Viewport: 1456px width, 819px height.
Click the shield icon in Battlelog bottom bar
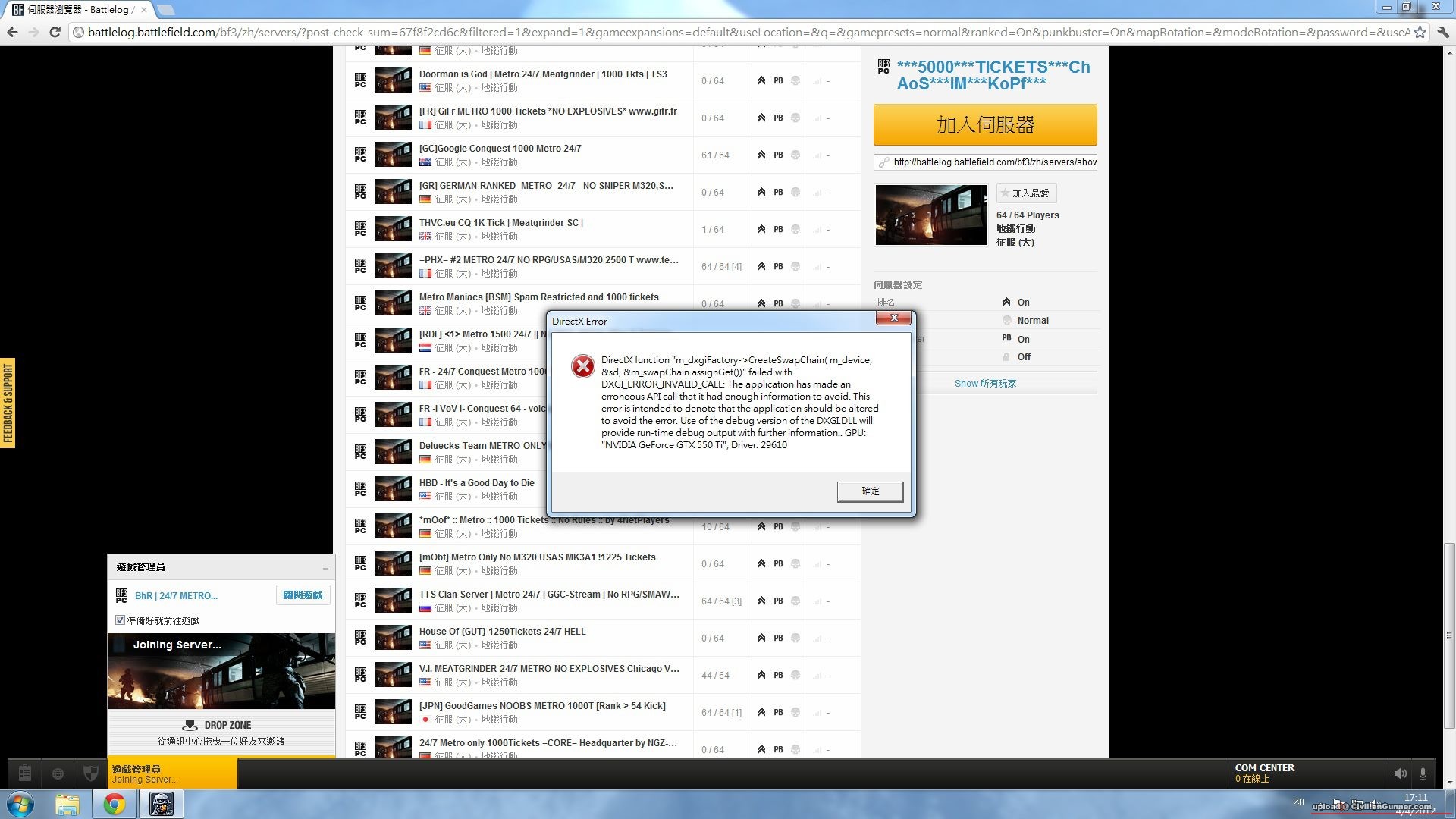coord(90,773)
